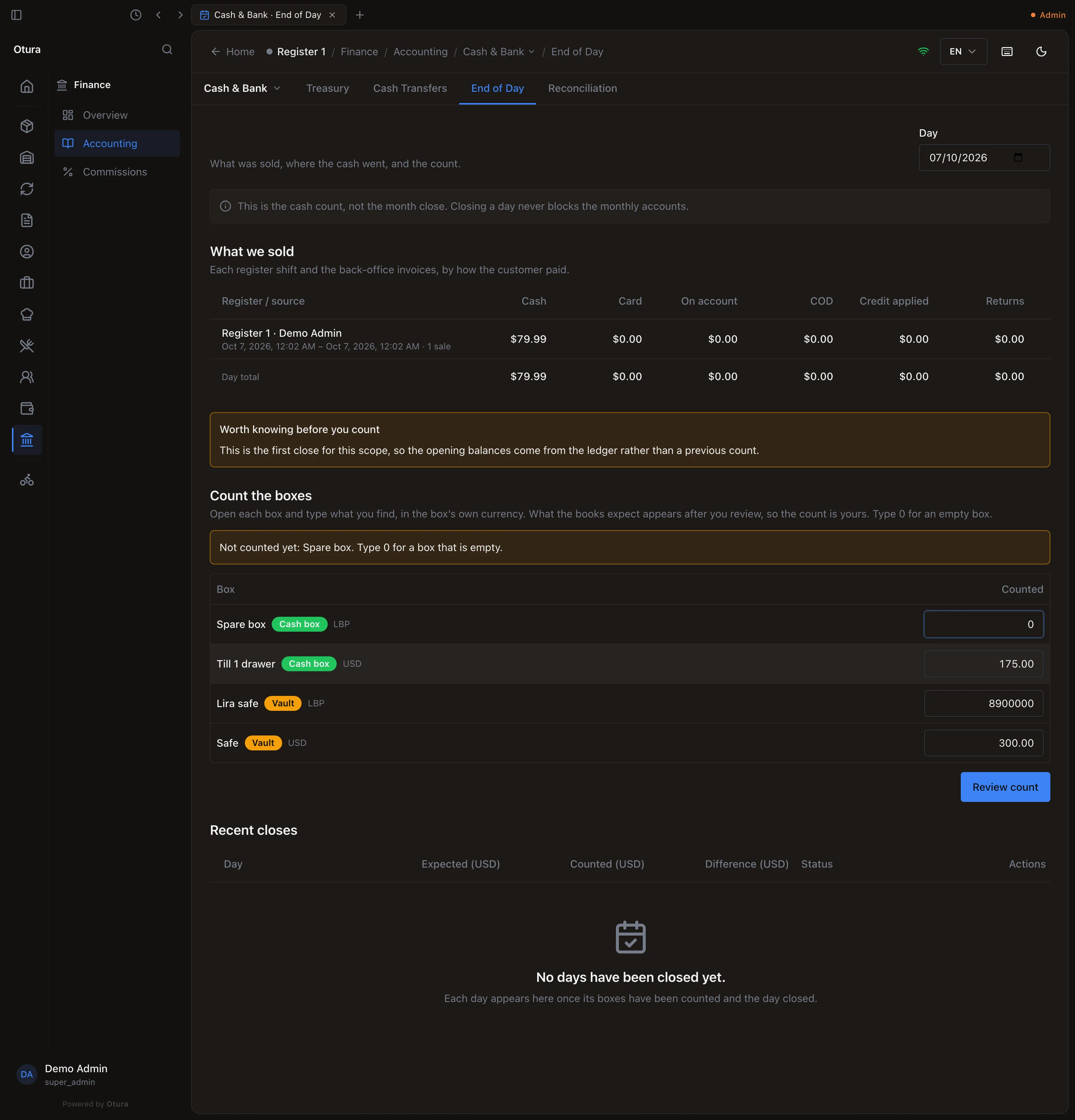Open the wallet sidebar icon

click(x=27, y=408)
